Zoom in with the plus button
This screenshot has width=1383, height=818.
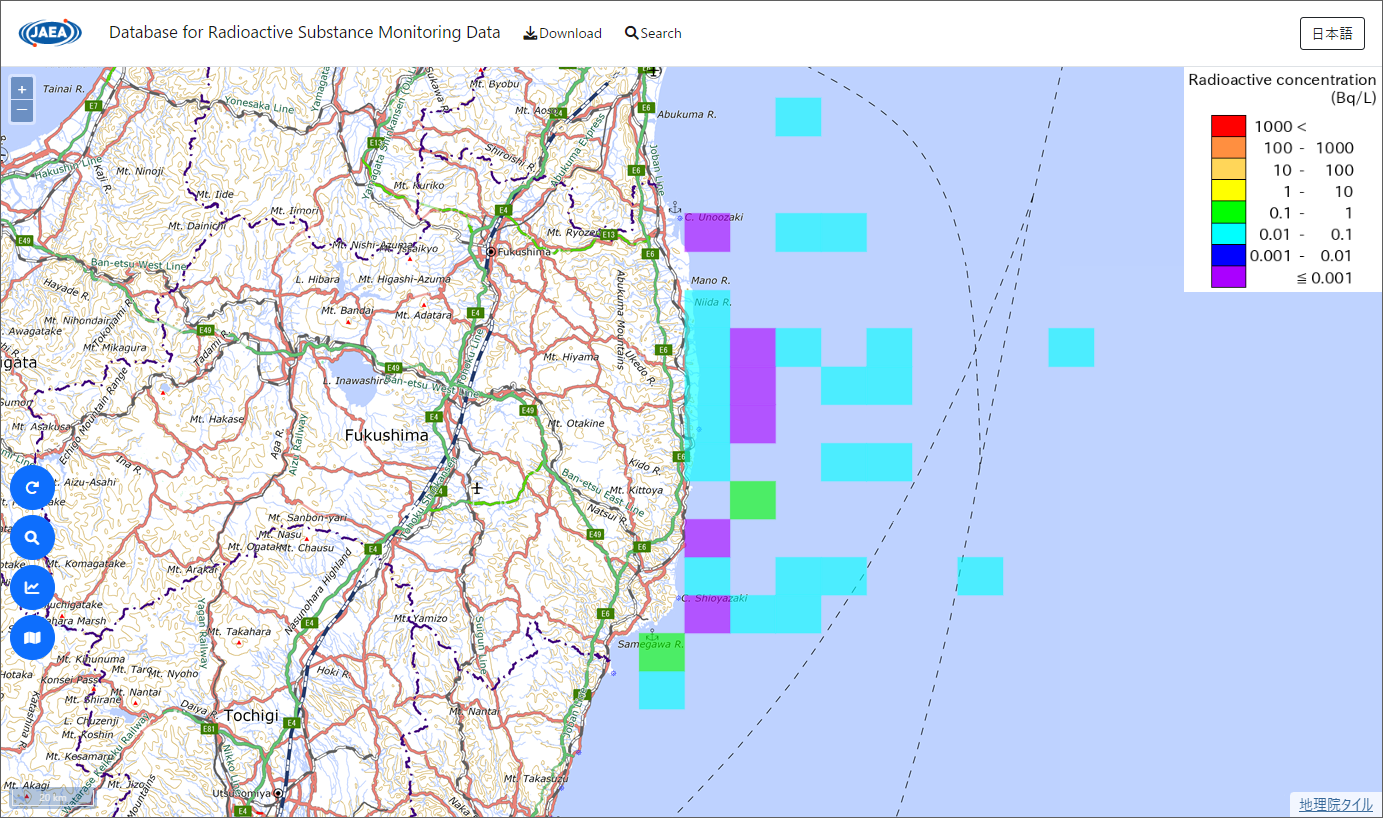click(22, 89)
